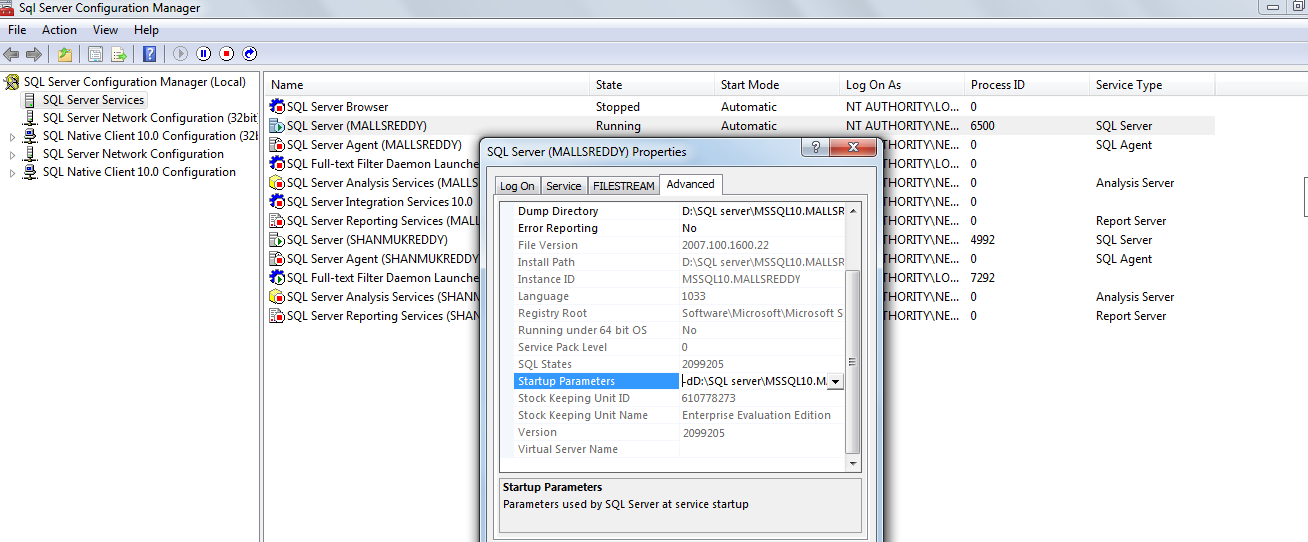Click the Start Service play icon

coord(180,54)
